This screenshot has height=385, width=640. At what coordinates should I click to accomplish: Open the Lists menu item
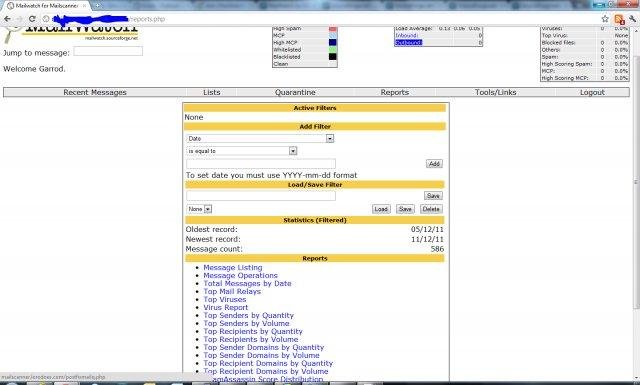(x=211, y=92)
